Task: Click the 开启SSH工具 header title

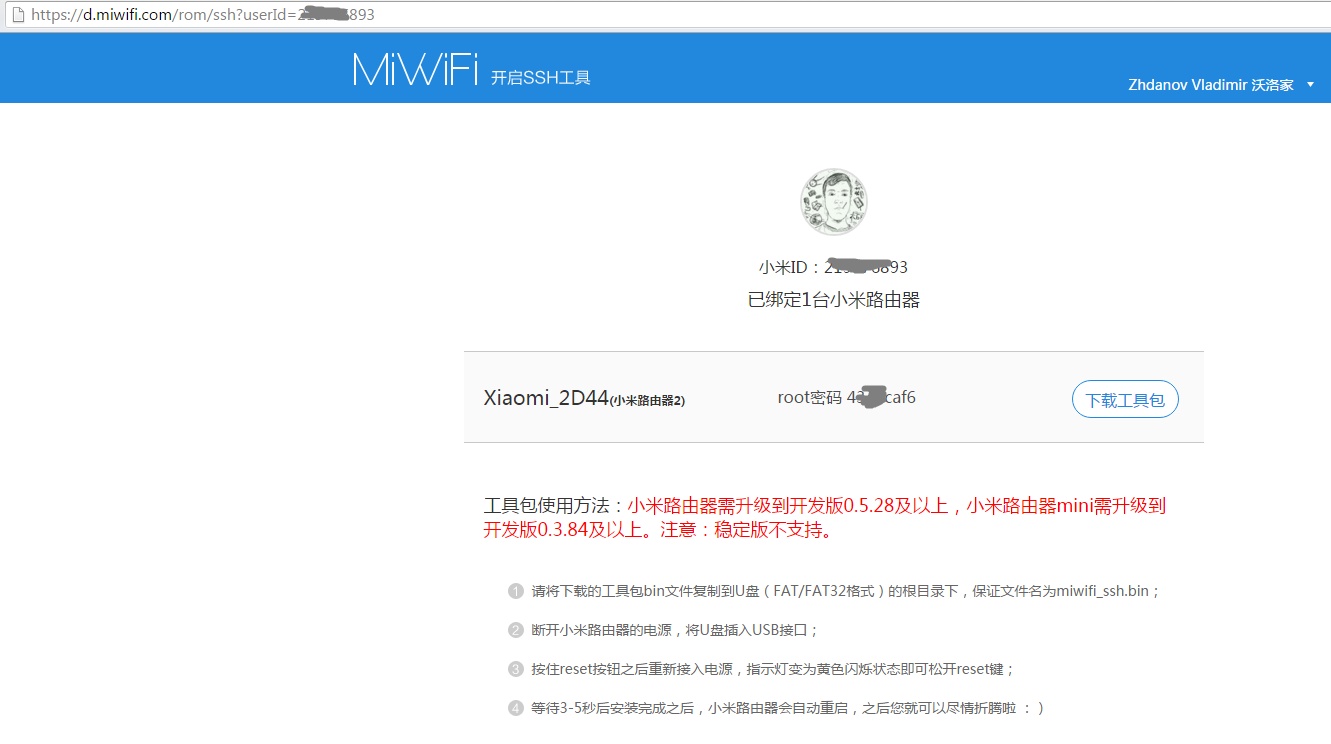Action: tap(541, 77)
